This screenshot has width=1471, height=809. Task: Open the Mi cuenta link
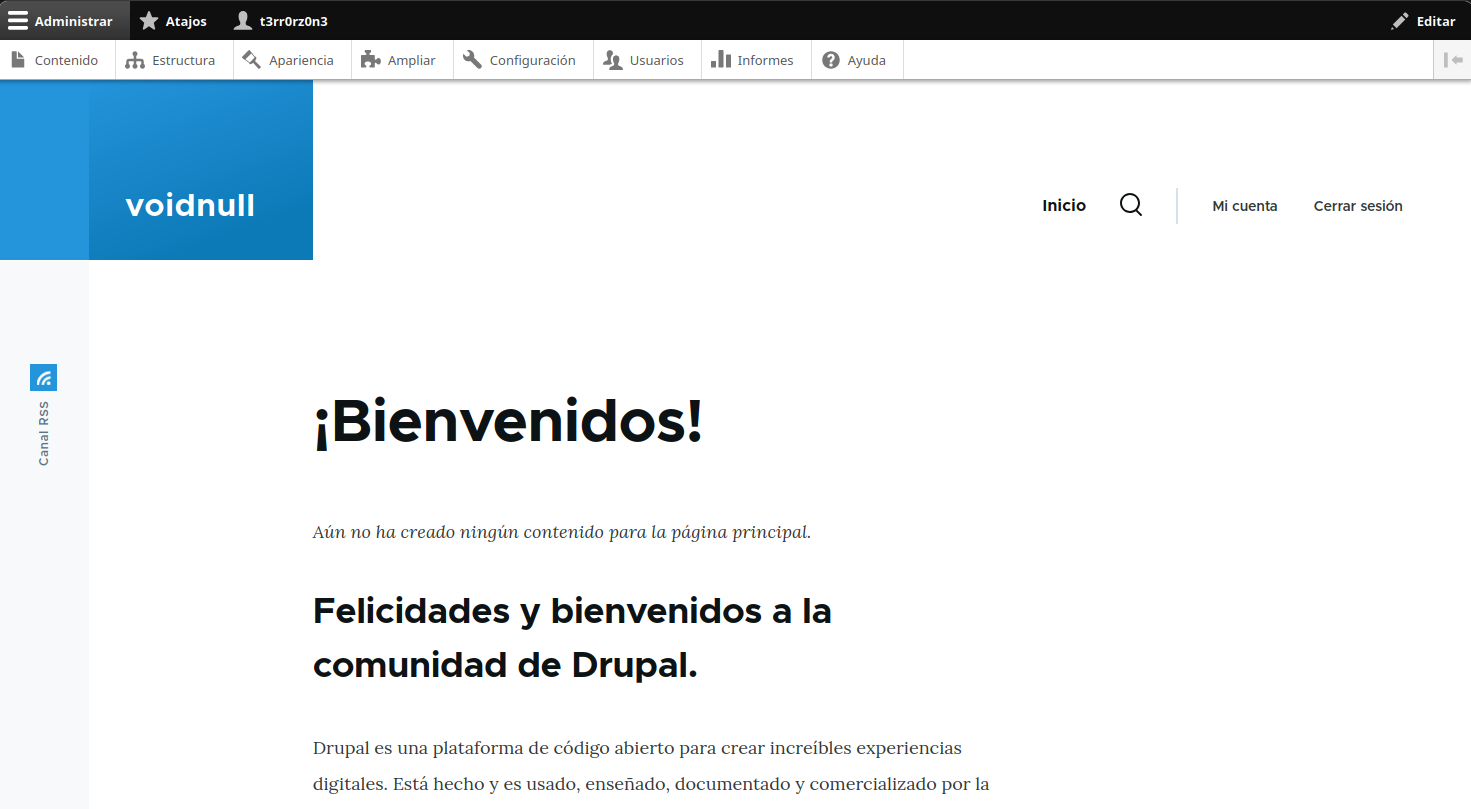(1244, 206)
